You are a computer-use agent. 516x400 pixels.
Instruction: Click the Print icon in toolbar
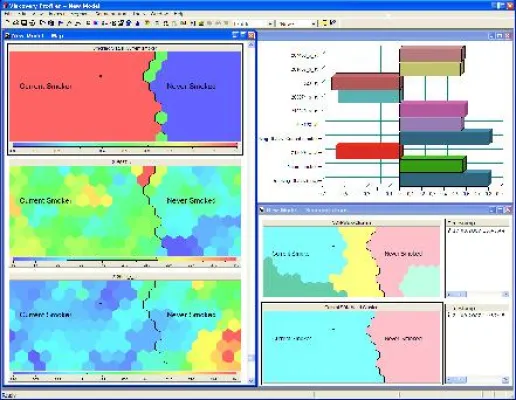[x=32, y=23]
